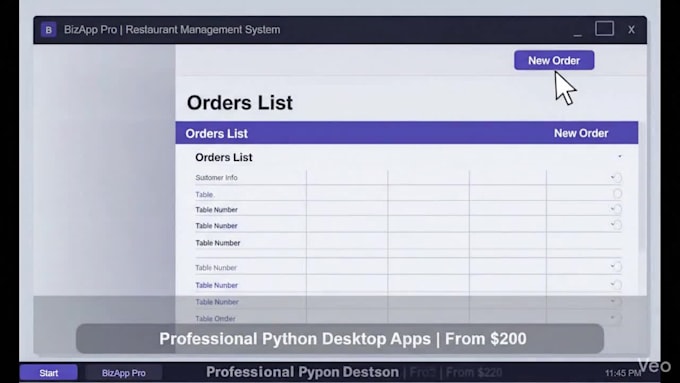Screen dimensions: 680x383
Task: Click the purple New Order button
Action: [x=554, y=60]
